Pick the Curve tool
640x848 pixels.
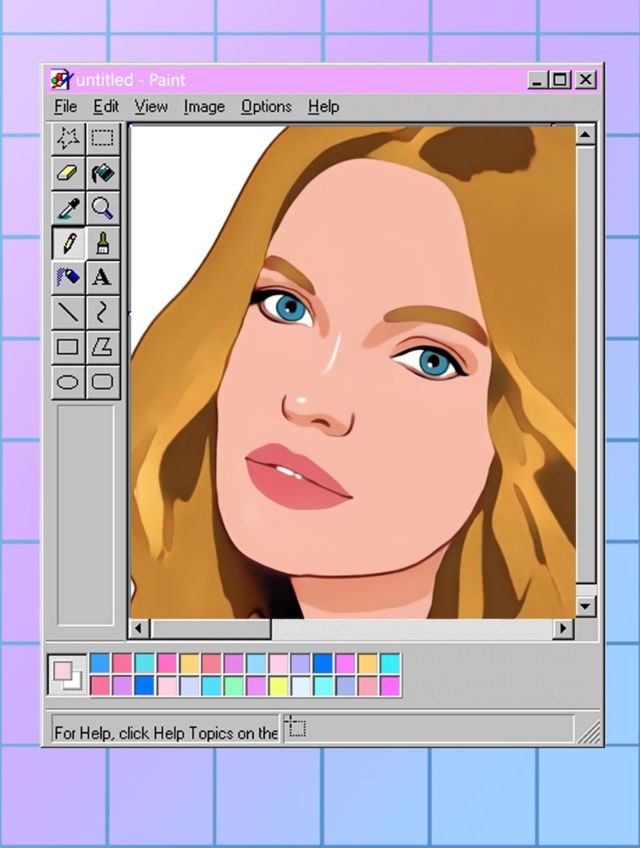click(x=102, y=312)
